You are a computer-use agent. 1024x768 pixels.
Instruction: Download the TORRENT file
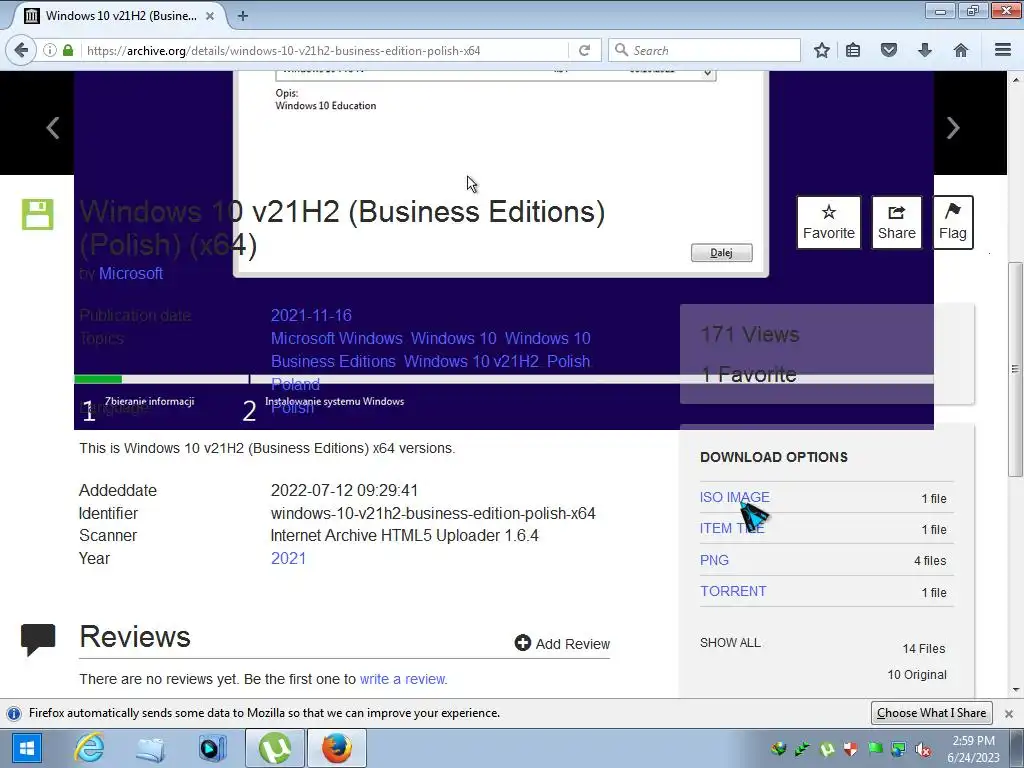733,591
